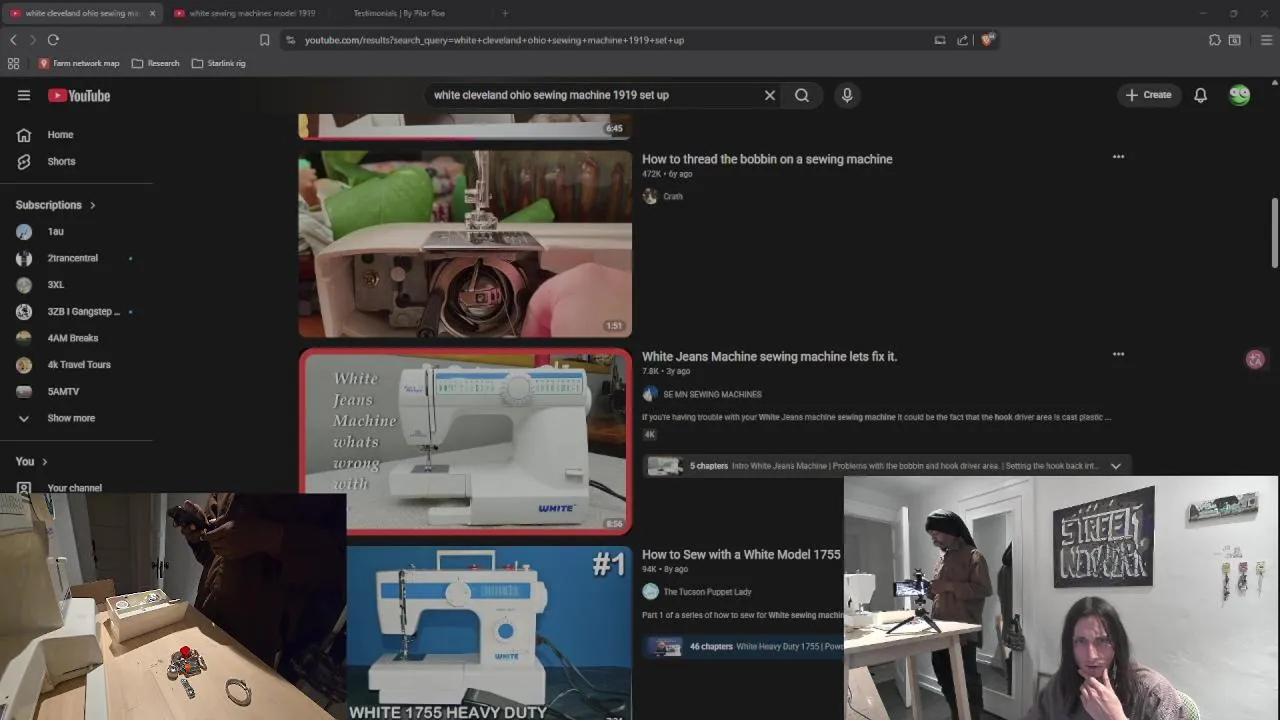Open The Tucson Puppet Lady channel
The image size is (1280, 720).
pyautogui.click(x=707, y=592)
